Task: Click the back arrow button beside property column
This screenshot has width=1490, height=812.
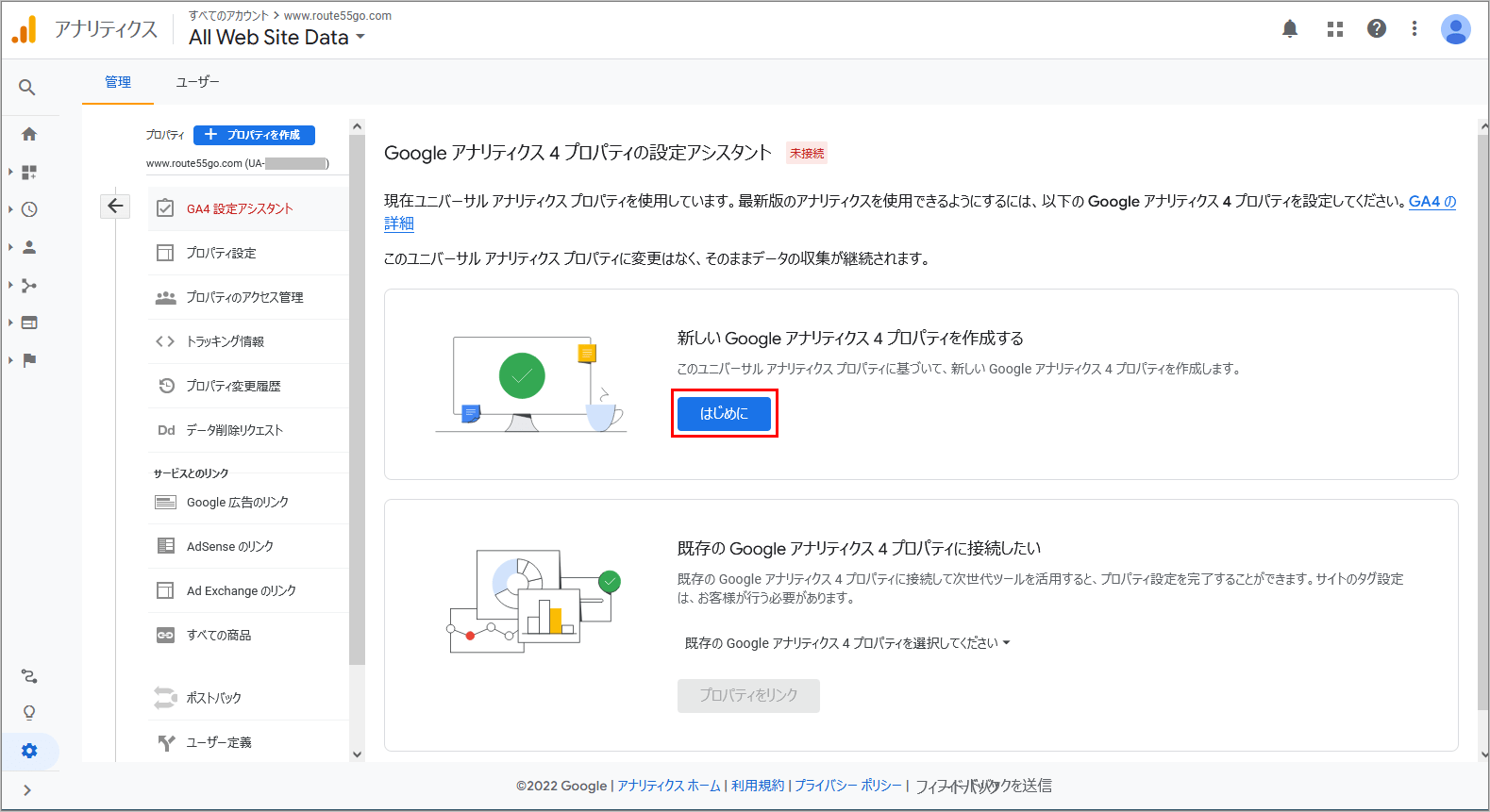Action: 115,206
